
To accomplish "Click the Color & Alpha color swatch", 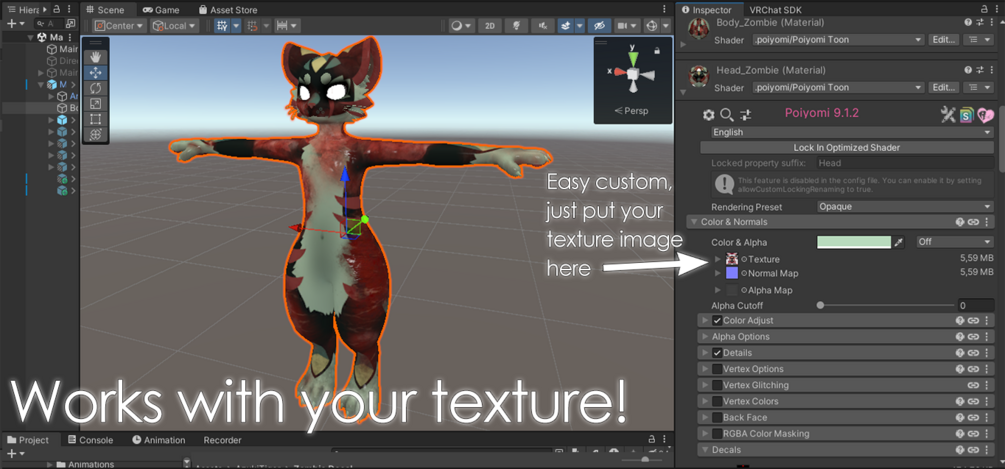I will [x=854, y=242].
